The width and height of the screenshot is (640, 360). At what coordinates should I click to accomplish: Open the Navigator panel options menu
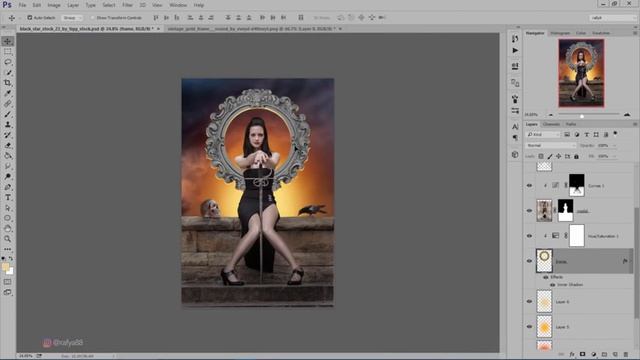tap(635, 33)
